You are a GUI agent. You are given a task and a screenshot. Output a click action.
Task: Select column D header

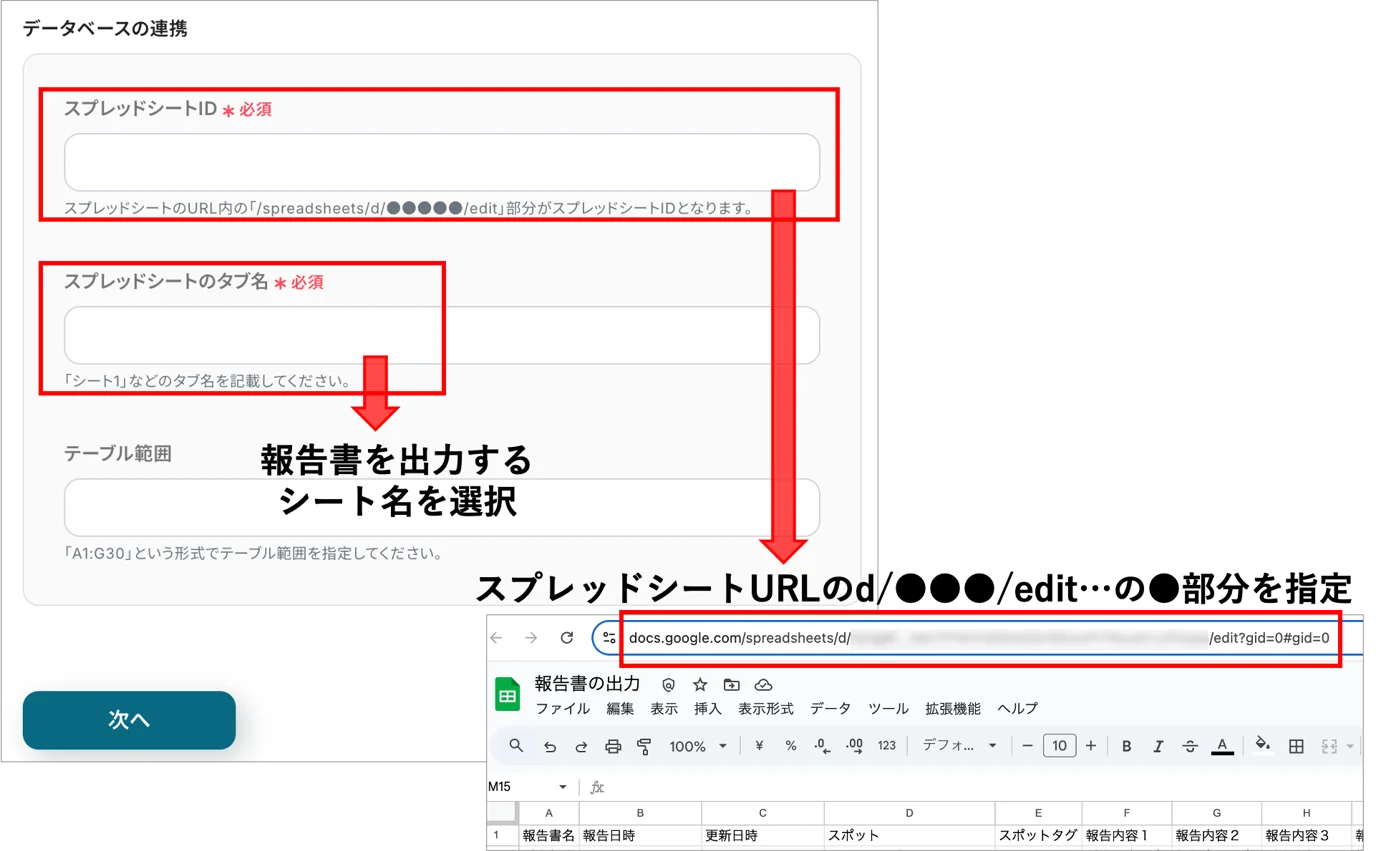pos(909,813)
